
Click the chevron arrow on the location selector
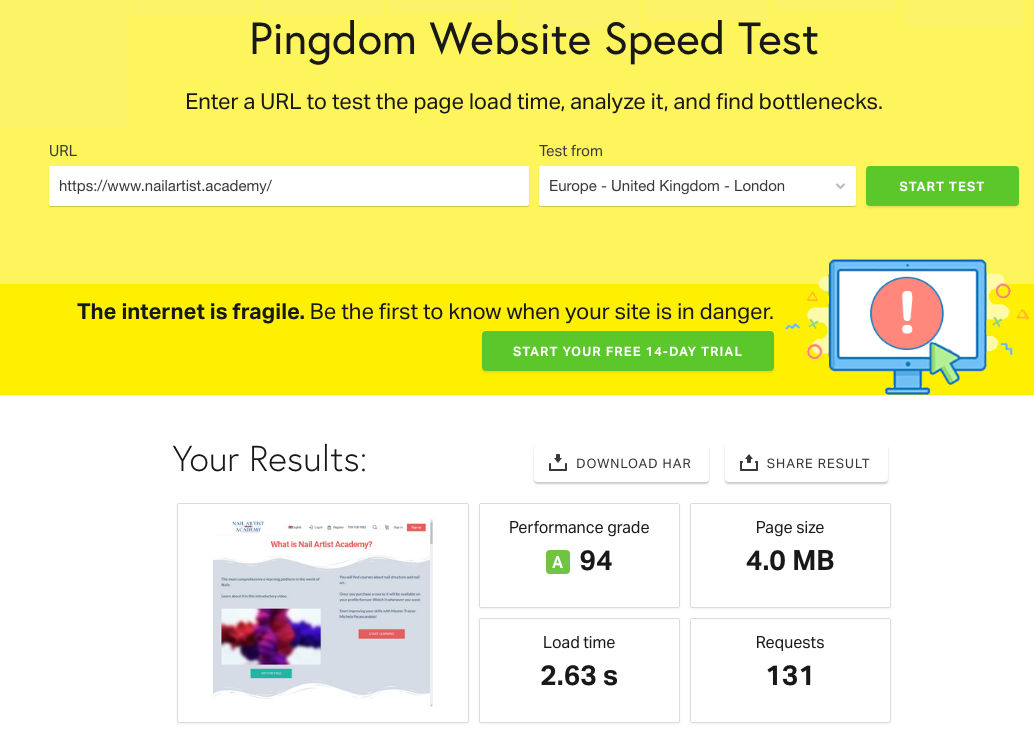[x=841, y=186]
